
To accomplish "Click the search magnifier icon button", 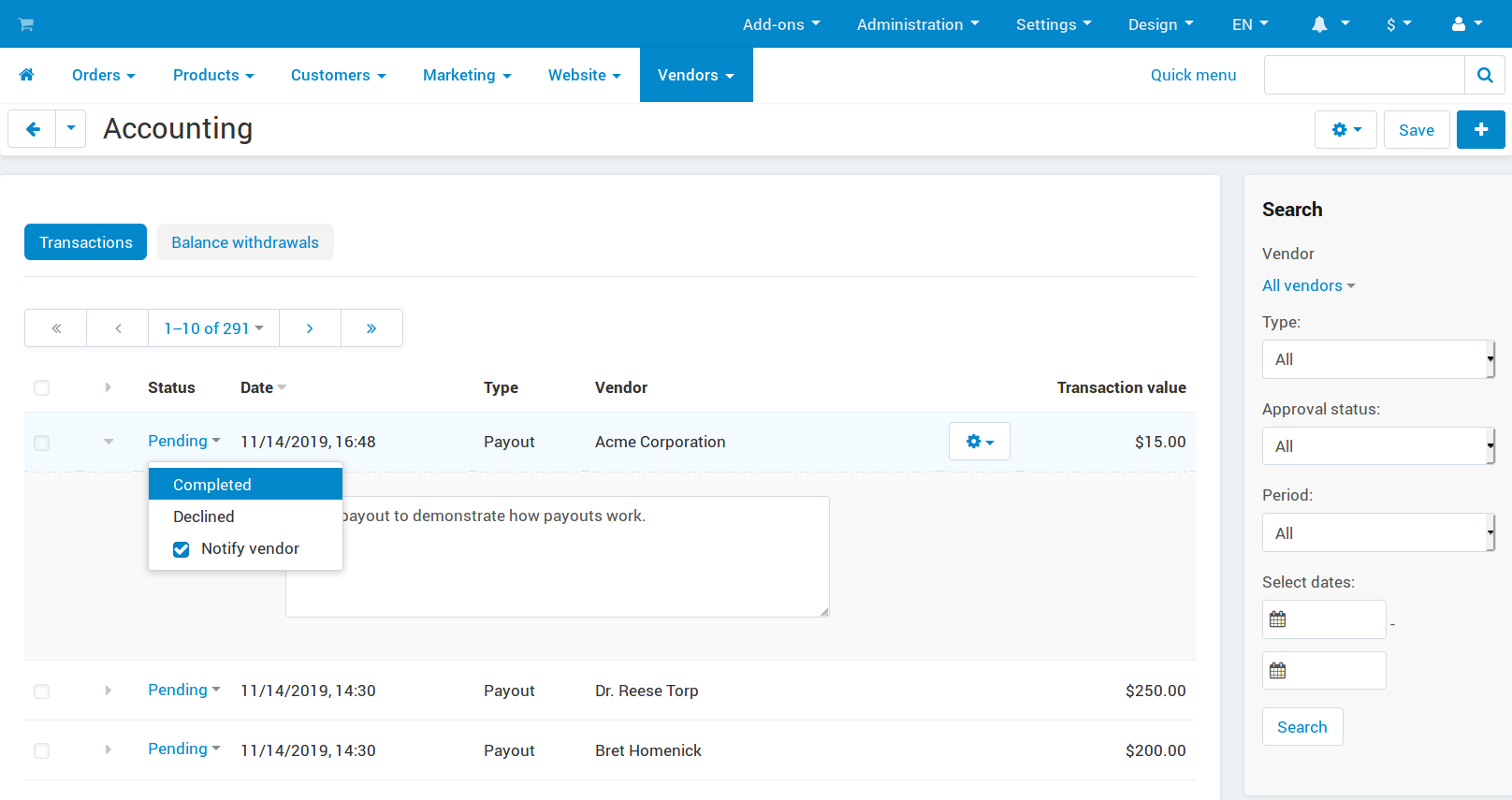I will coord(1484,75).
